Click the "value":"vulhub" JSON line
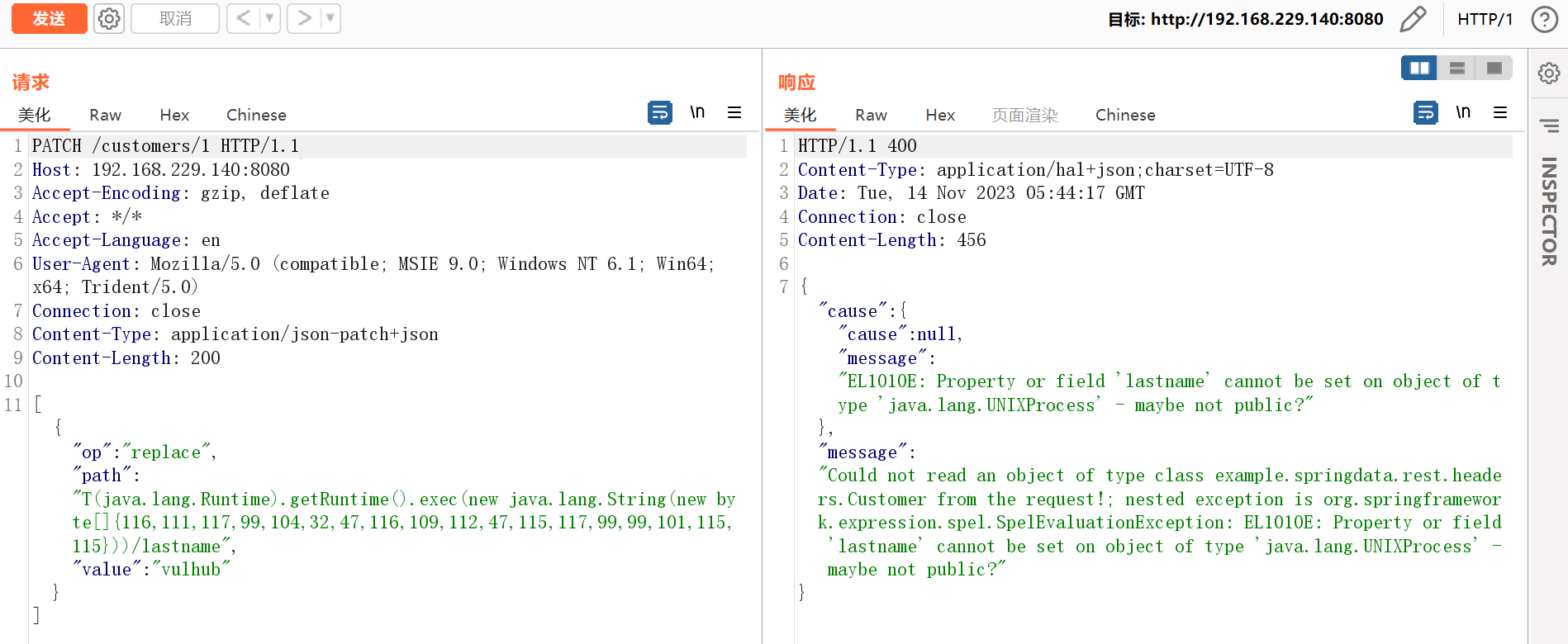Screen dimensions: 1568x644 tap(151, 570)
